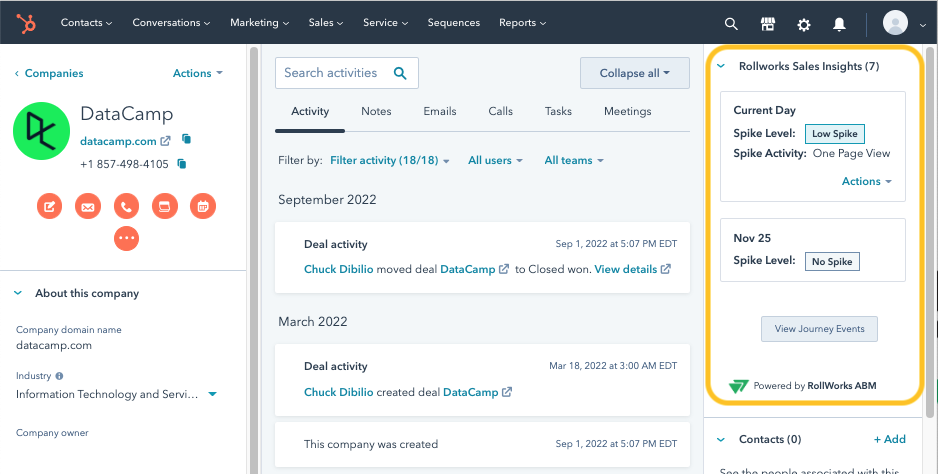Click the search magnifier in top bar
938x474 pixels.
pos(731,23)
